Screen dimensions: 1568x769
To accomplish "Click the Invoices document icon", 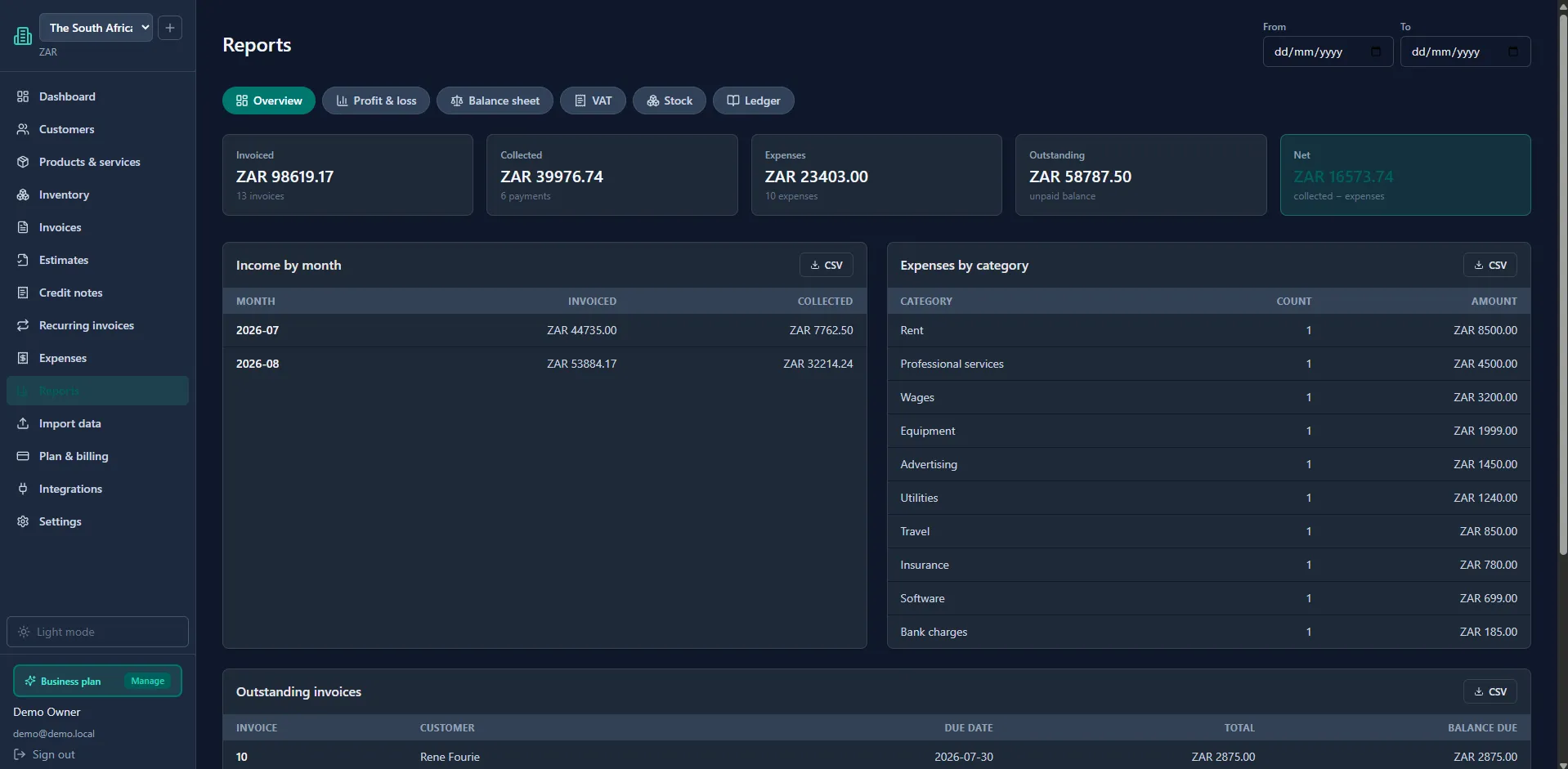I will (23, 227).
